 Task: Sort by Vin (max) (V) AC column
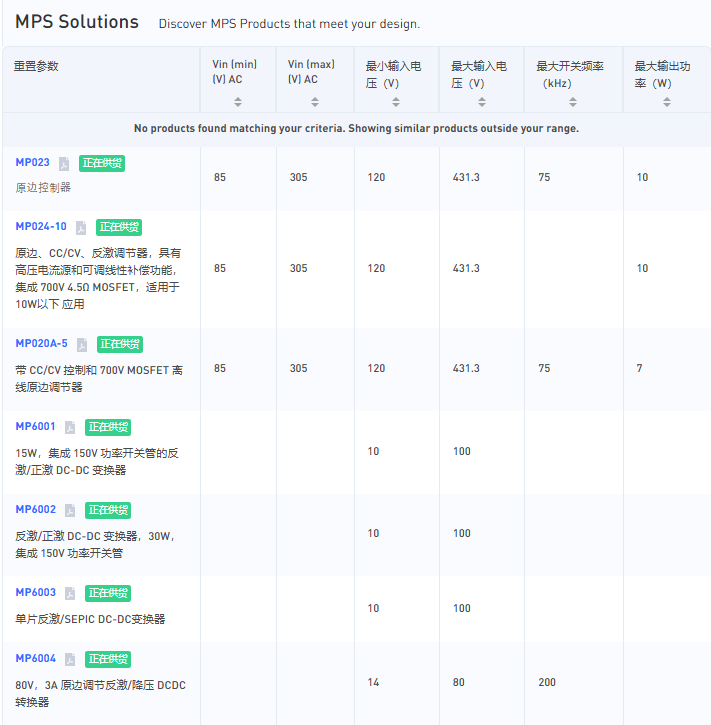[315, 102]
